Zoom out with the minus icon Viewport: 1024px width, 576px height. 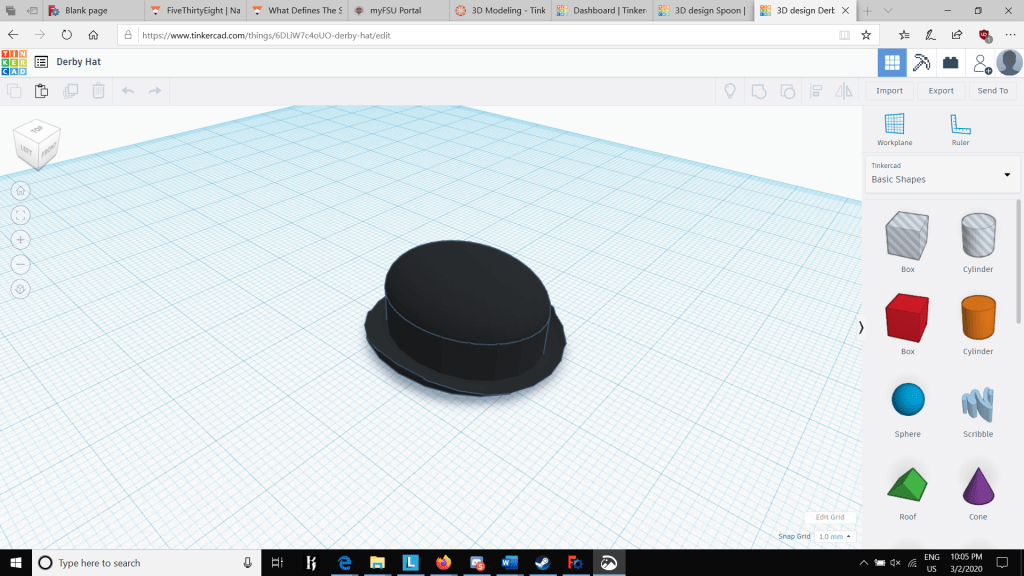tap(21, 264)
